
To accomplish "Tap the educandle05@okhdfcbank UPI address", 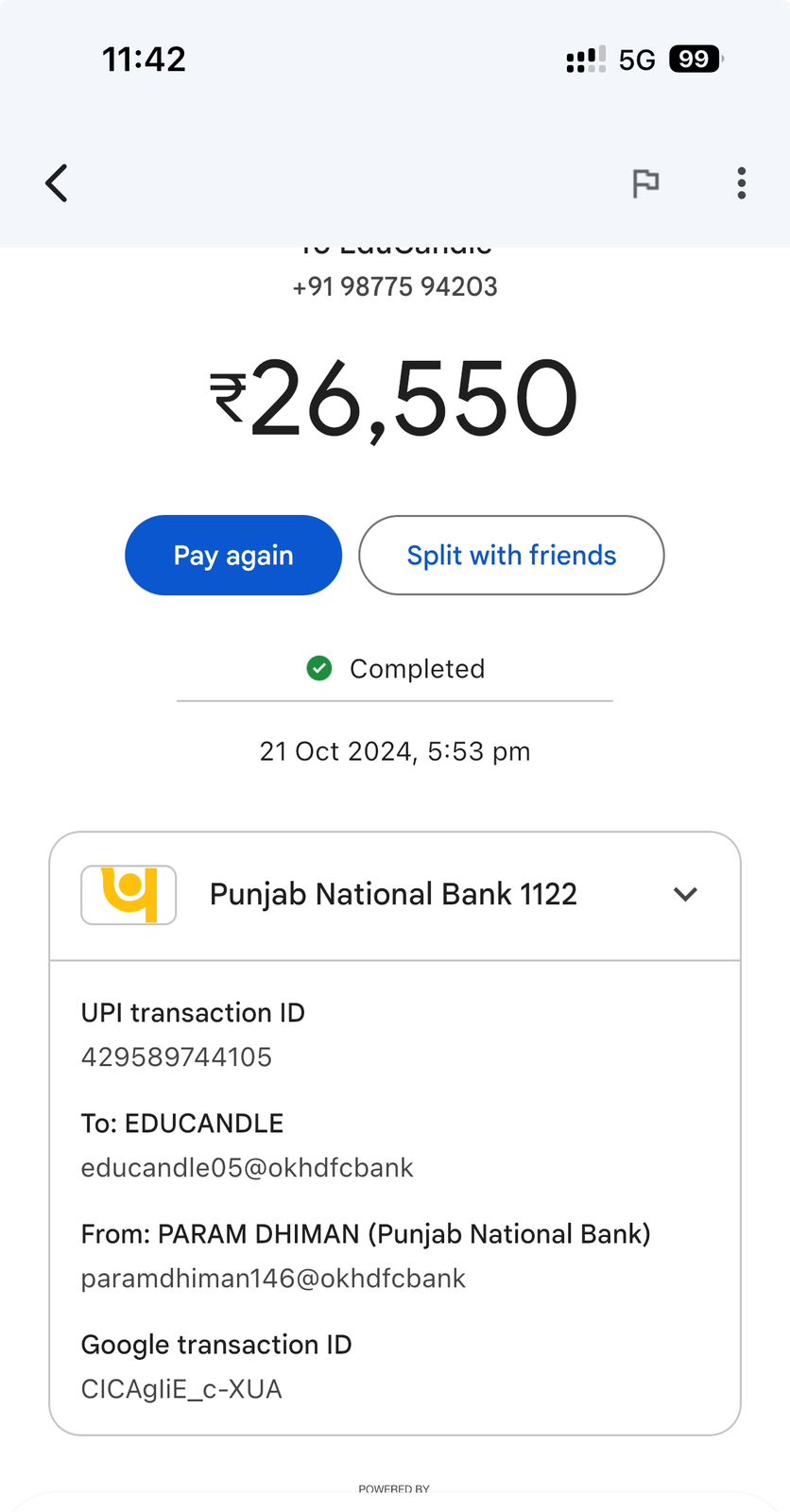I will 248,1168.
